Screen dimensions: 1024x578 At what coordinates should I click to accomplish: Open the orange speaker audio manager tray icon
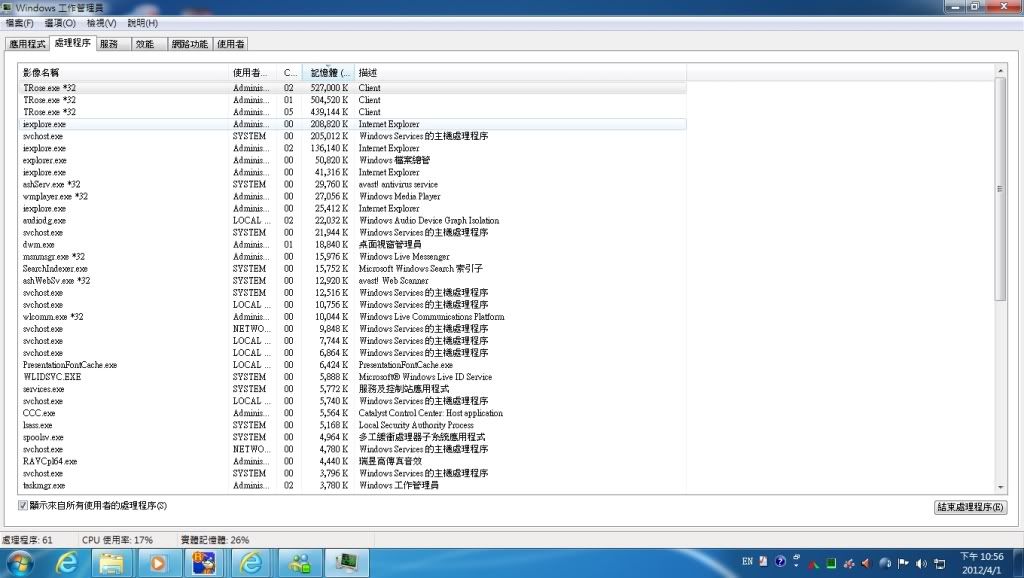click(866, 563)
